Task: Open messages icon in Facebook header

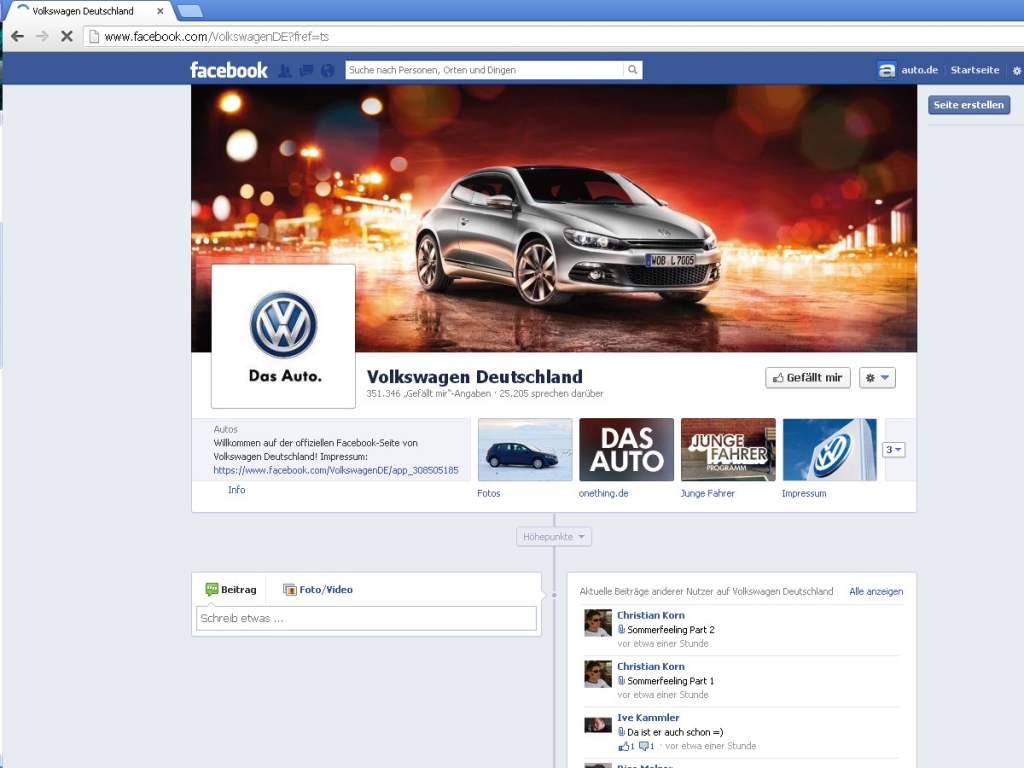Action: click(306, 71)
